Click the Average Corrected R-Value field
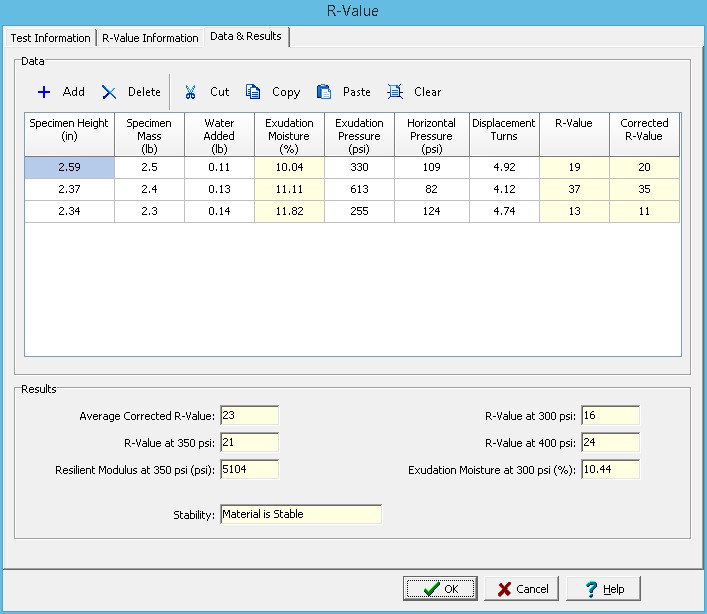 [249, 415]
